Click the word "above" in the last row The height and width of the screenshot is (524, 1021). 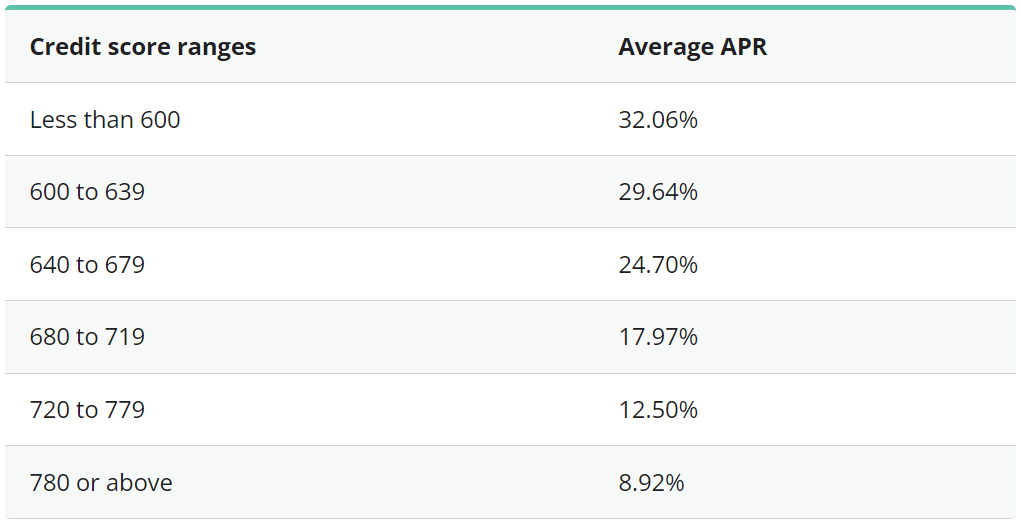[x=139, y=483]
